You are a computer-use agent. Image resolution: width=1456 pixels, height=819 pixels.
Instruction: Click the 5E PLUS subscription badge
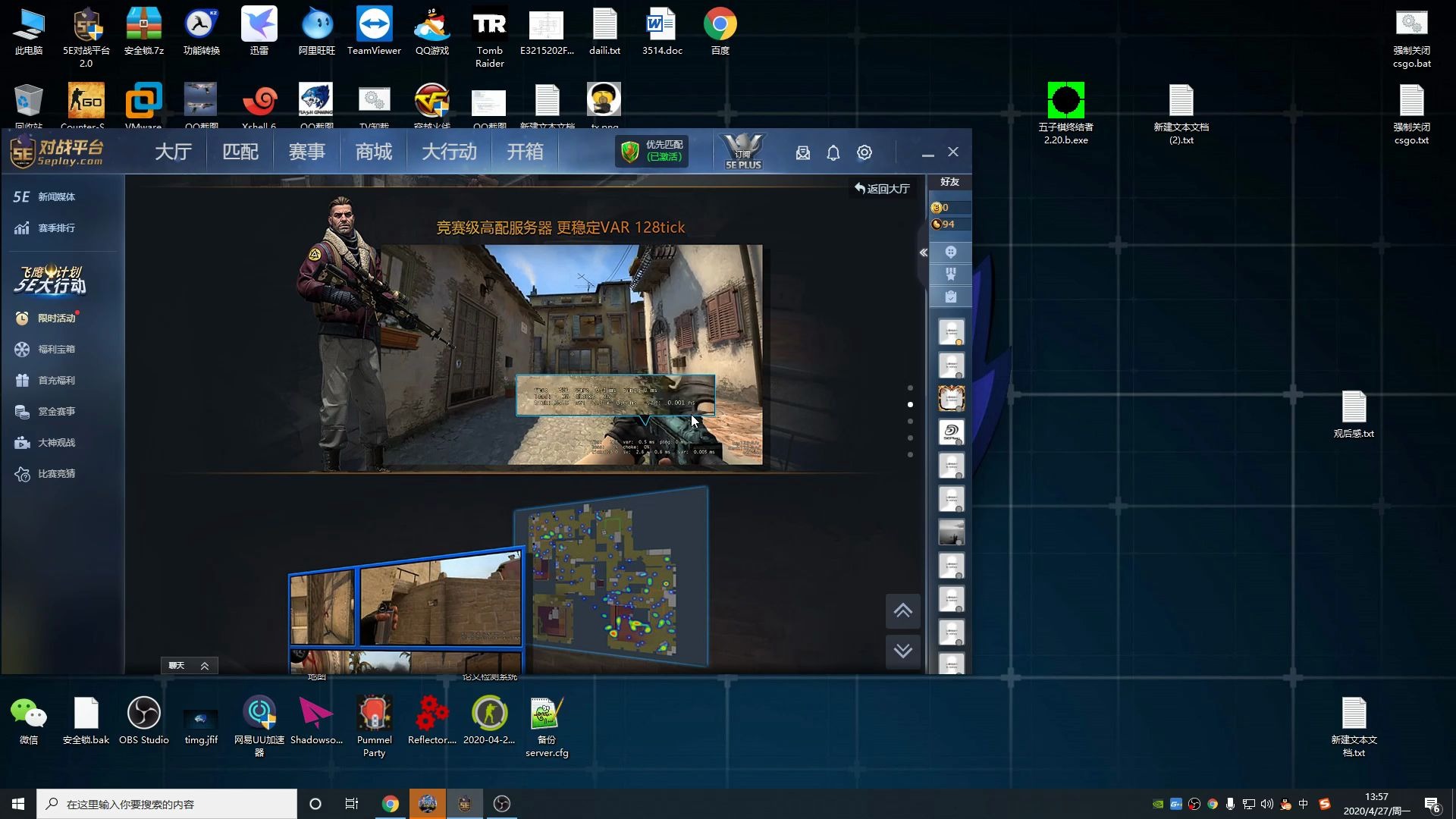(742, 151)
